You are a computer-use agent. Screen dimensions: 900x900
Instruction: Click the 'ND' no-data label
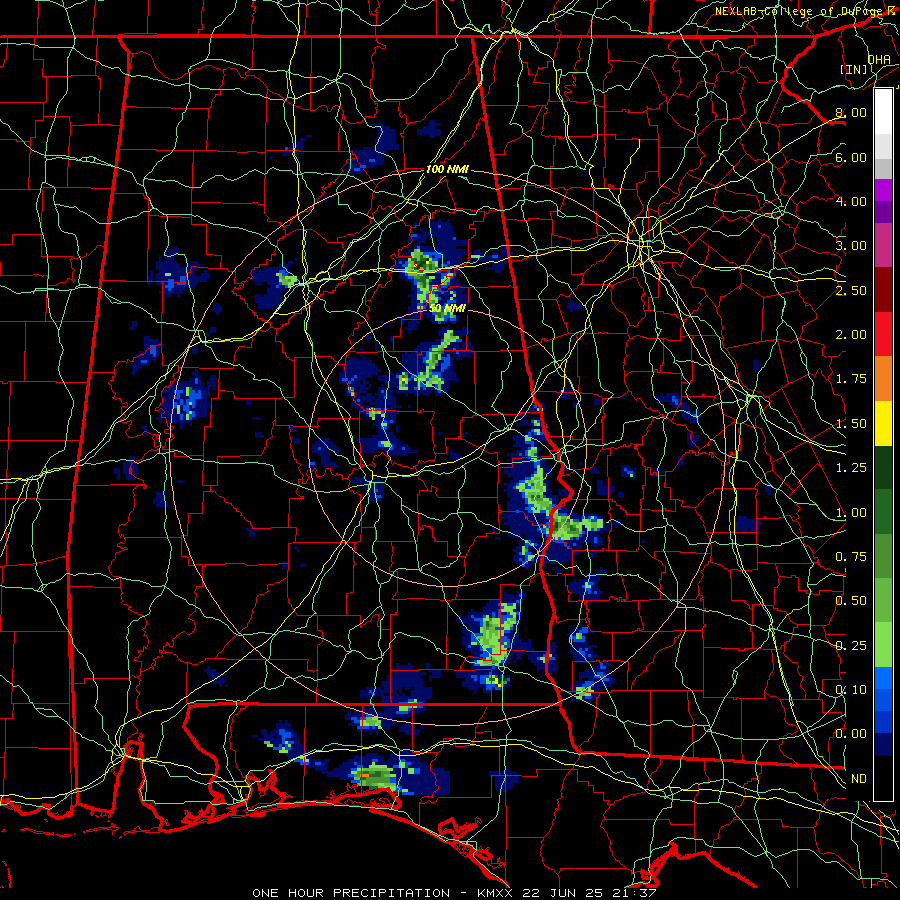(859, 779)
